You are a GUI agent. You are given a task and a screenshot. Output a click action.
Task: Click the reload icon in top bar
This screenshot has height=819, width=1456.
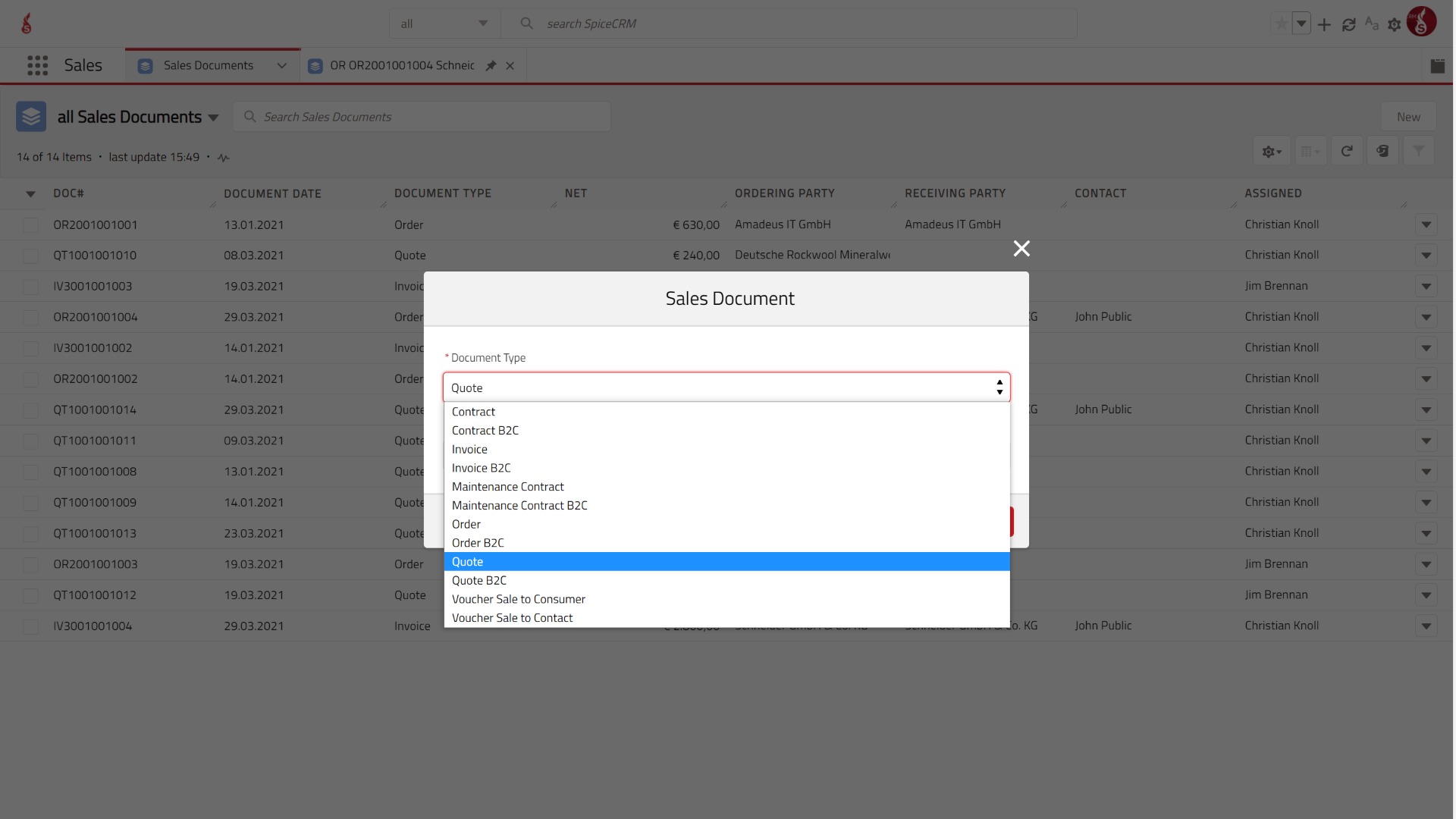(x=1348, y=24)
